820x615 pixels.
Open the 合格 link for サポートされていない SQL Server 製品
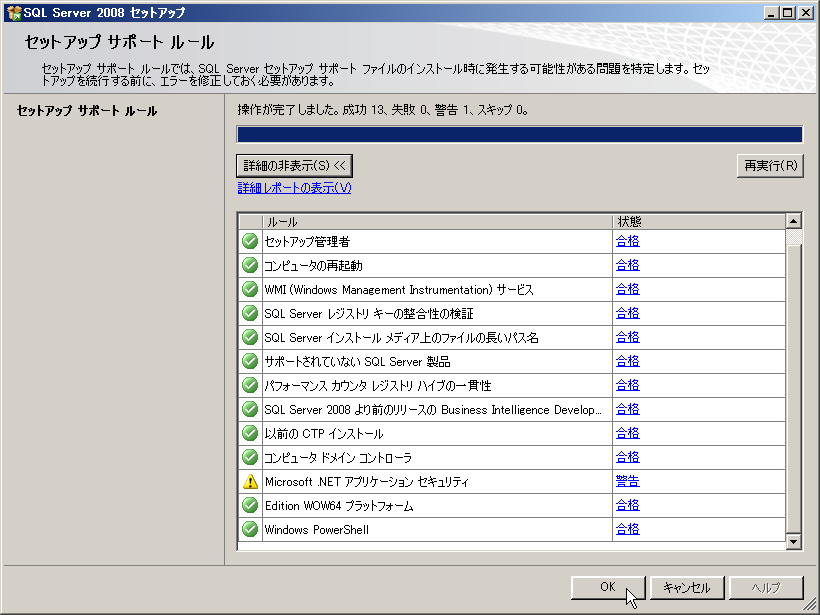click(x=628, y=361)
